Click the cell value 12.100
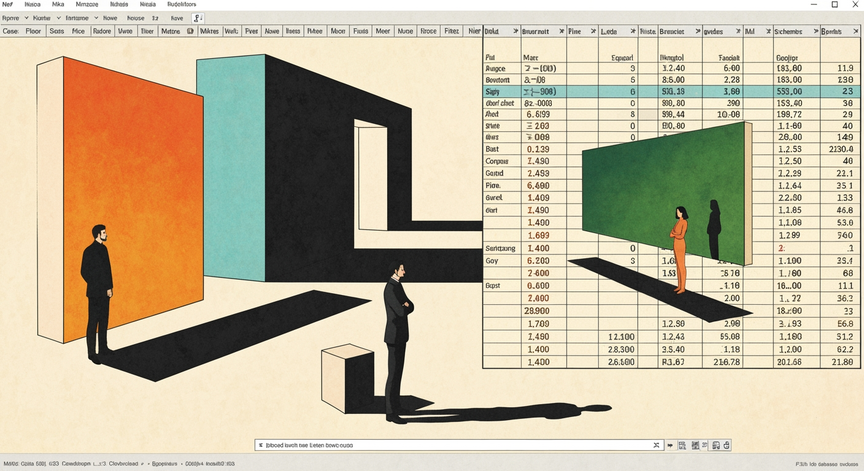This screenshot has height=471, width=864. 621,337
